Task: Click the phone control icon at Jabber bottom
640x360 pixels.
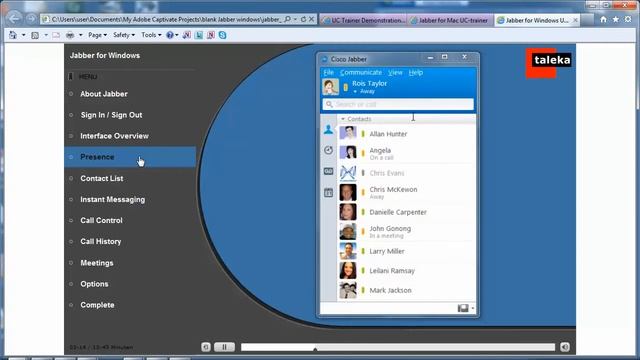Action: click(x=463, y=308)
